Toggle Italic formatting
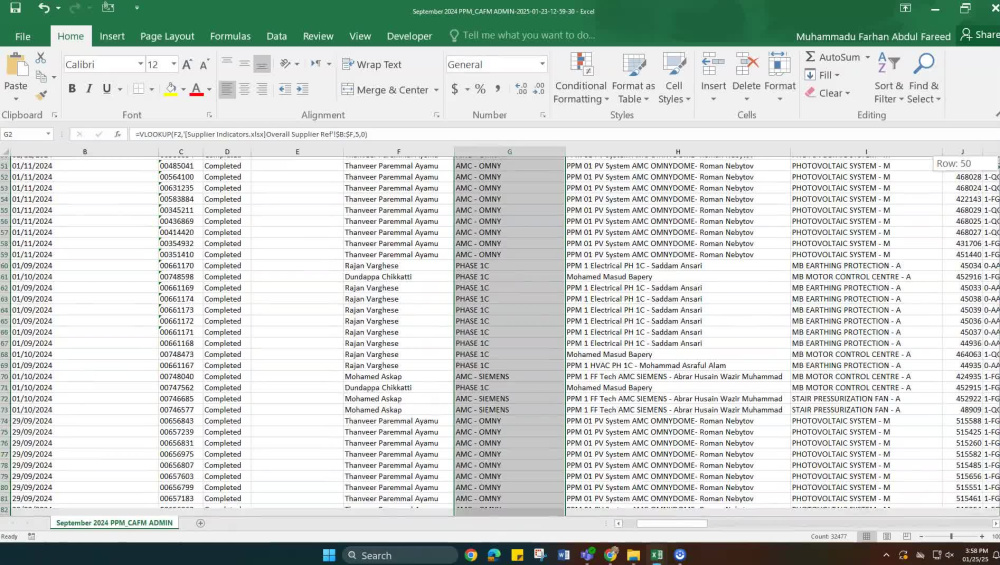Screen dimensions: 1000x565 pyautogui.click(x=89, y=89)
